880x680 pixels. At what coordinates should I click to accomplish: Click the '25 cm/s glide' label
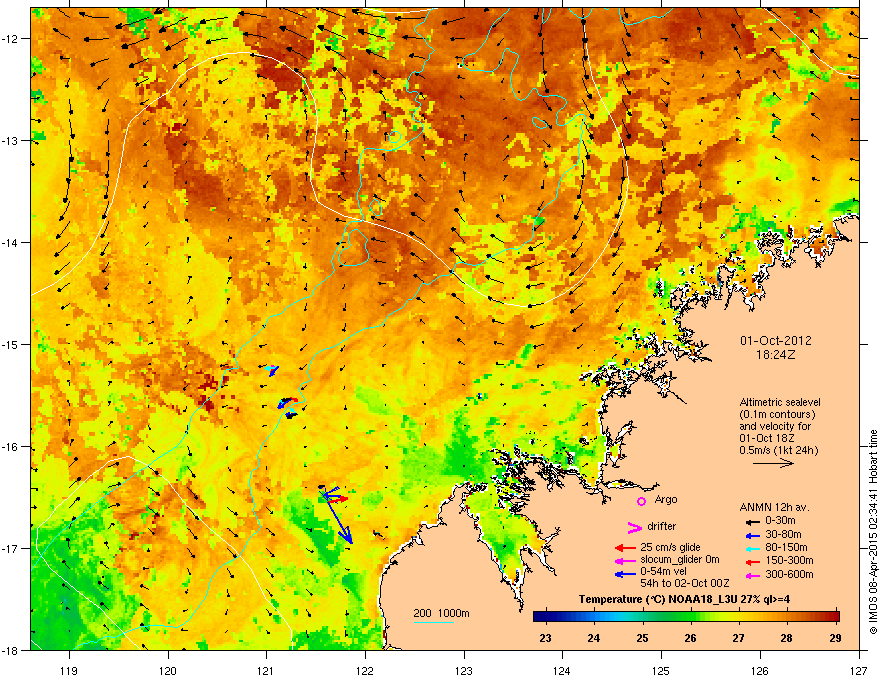(x=670, y=548)
